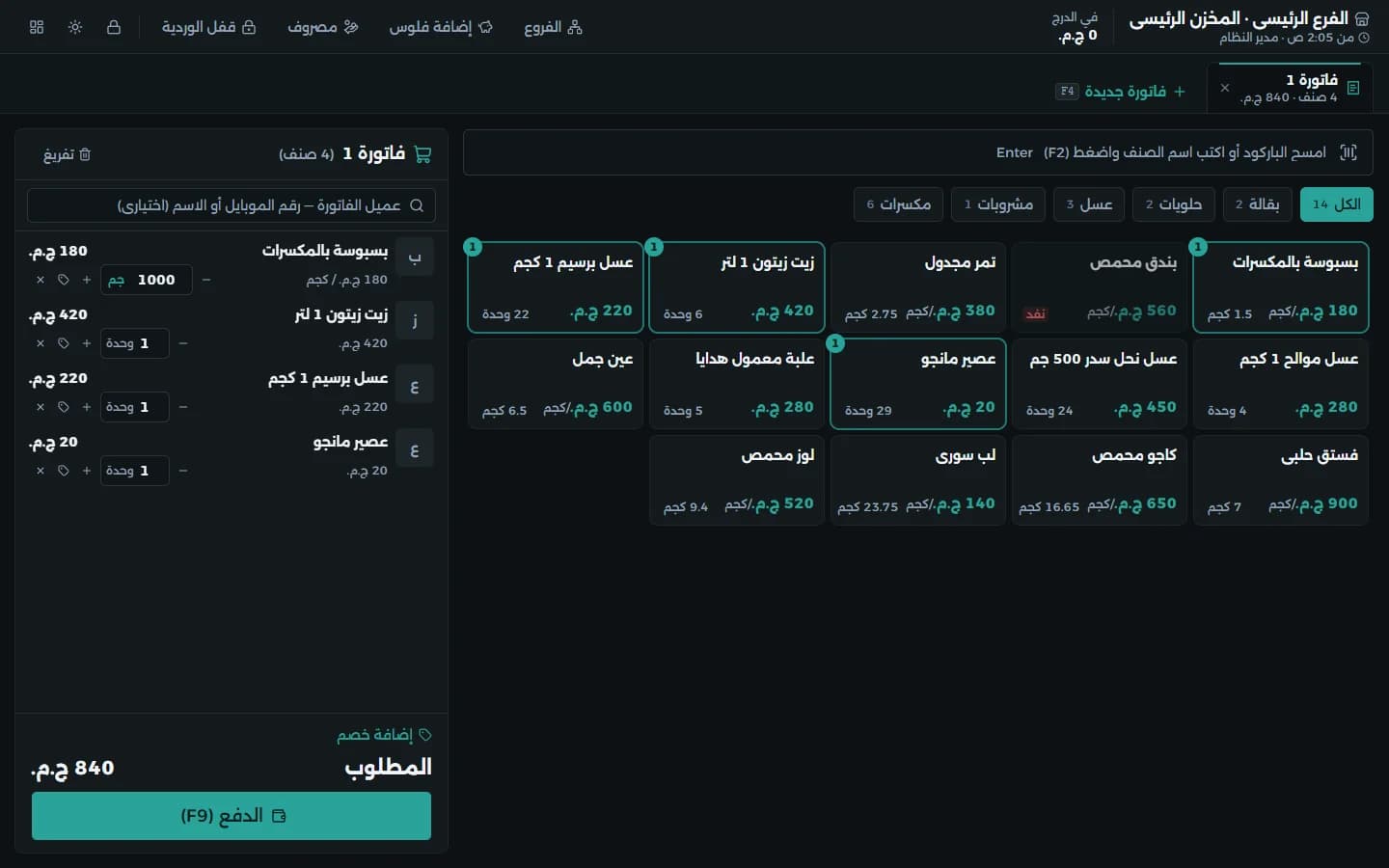
Task: Click the store icon beside الفرع الرئيسى
Action: (x=1362, y=19)
